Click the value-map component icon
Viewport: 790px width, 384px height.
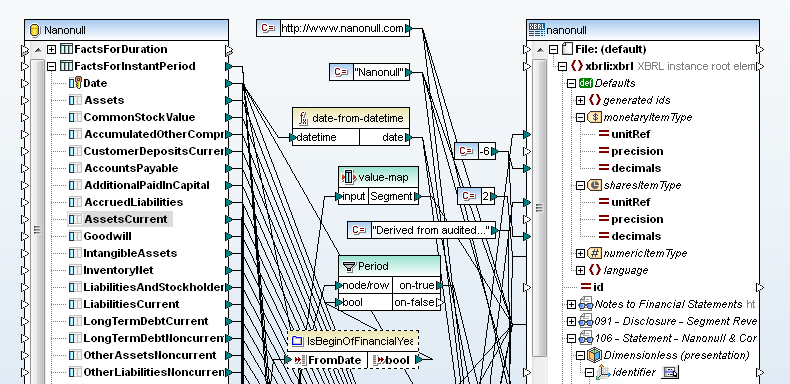[349, 177]
